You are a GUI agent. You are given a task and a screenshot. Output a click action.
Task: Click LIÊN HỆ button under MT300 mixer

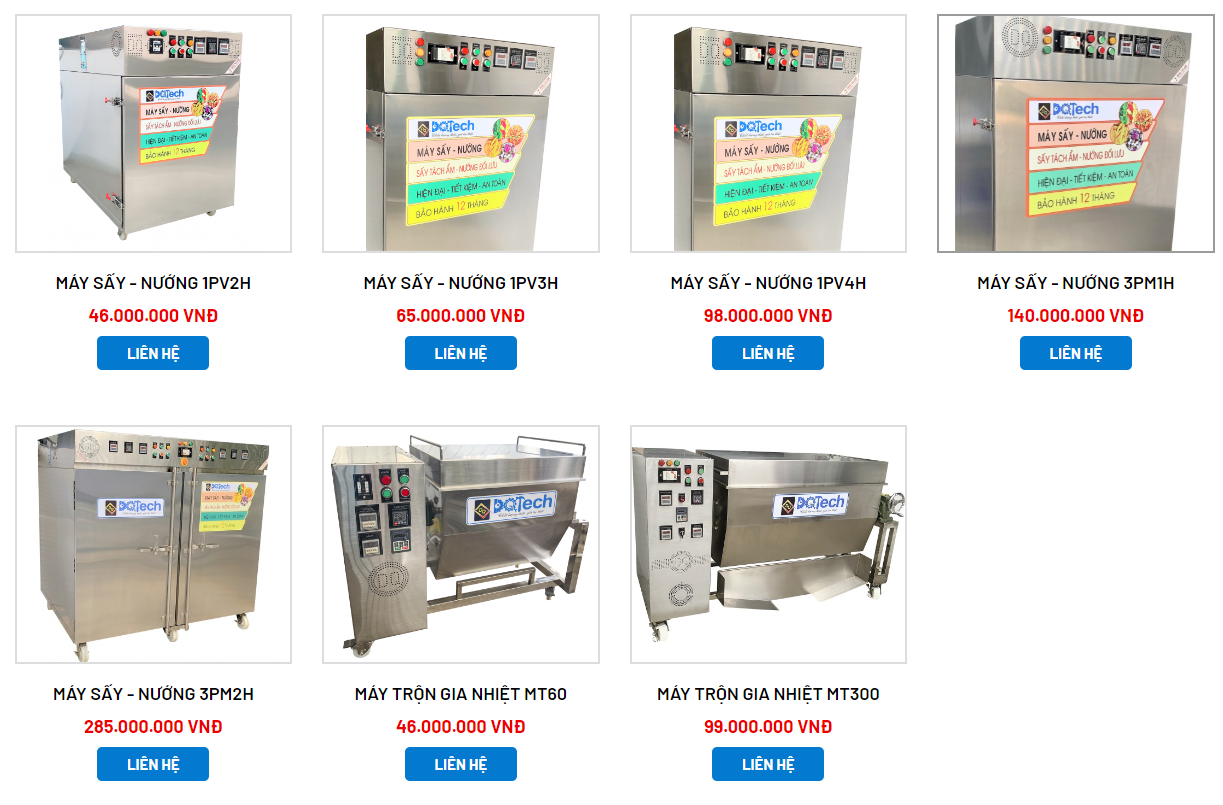(x=768, y=764)
